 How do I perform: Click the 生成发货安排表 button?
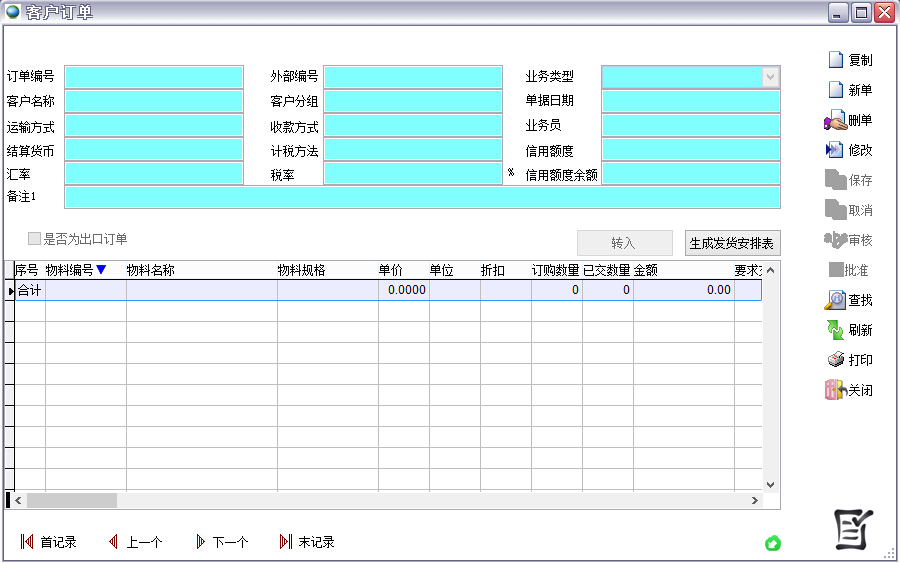point(732,243)
